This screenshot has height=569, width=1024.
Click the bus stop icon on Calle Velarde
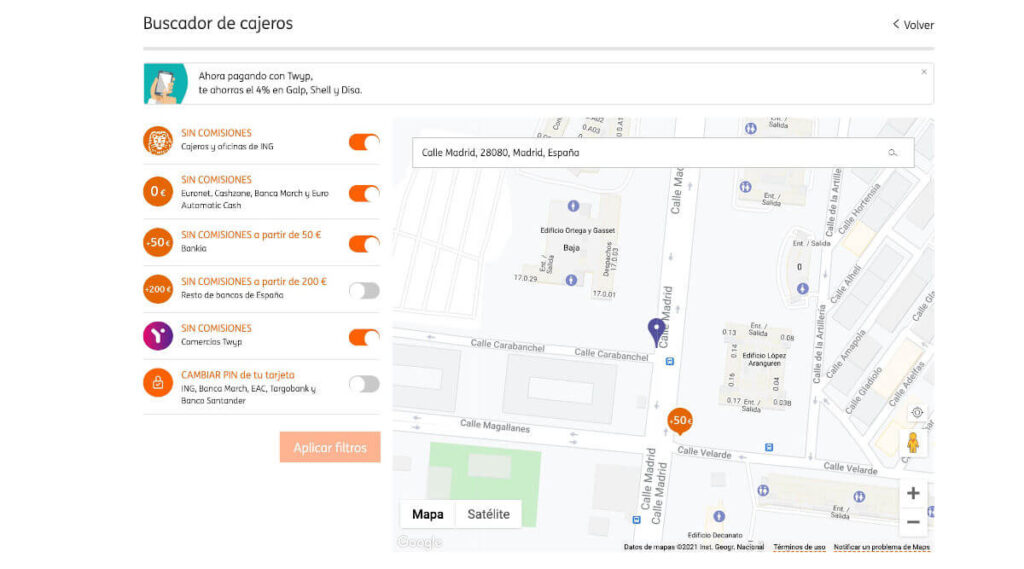click(769, 447)
